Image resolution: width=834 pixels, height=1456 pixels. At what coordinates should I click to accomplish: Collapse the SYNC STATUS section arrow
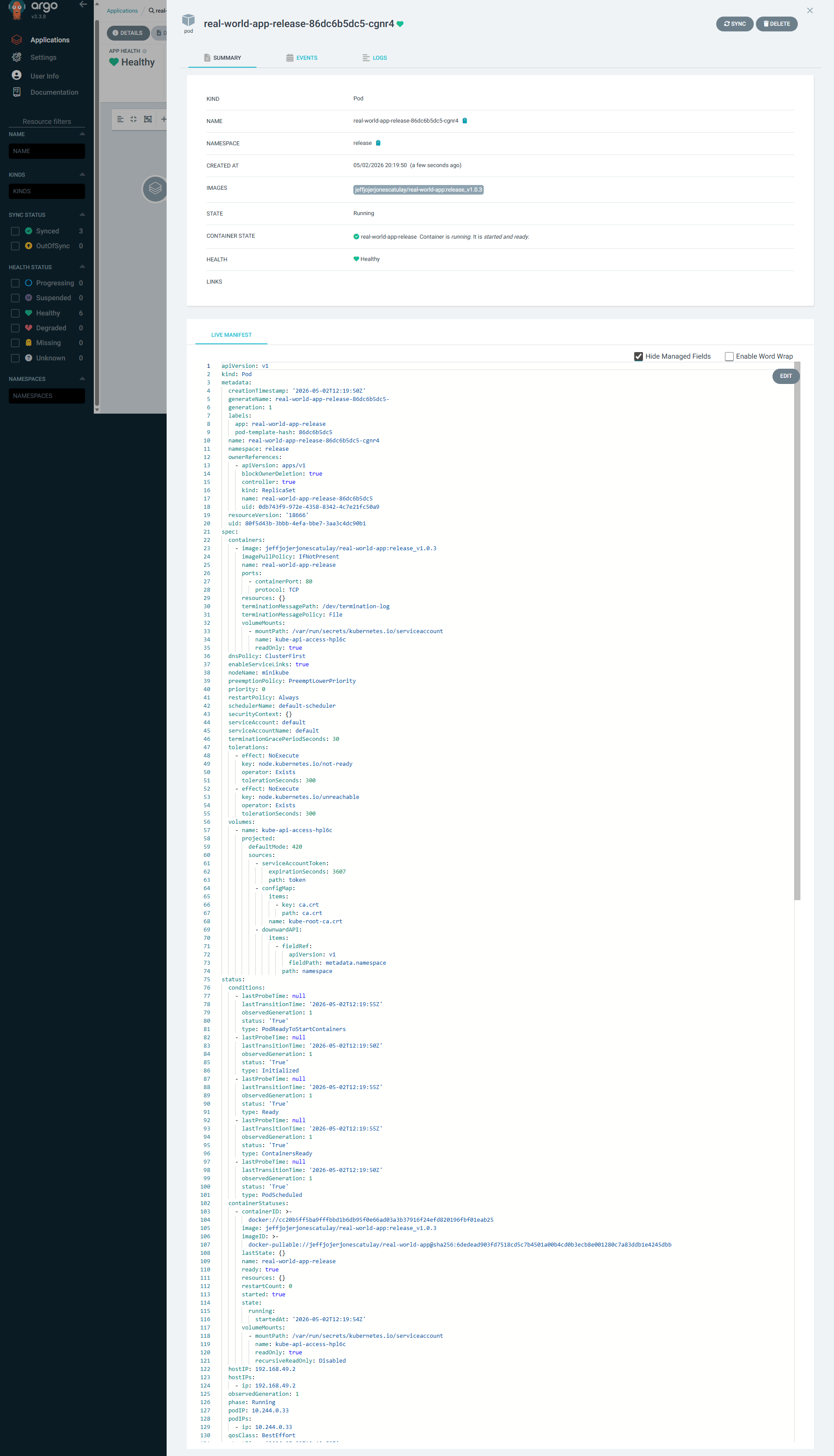coord(82,215)
